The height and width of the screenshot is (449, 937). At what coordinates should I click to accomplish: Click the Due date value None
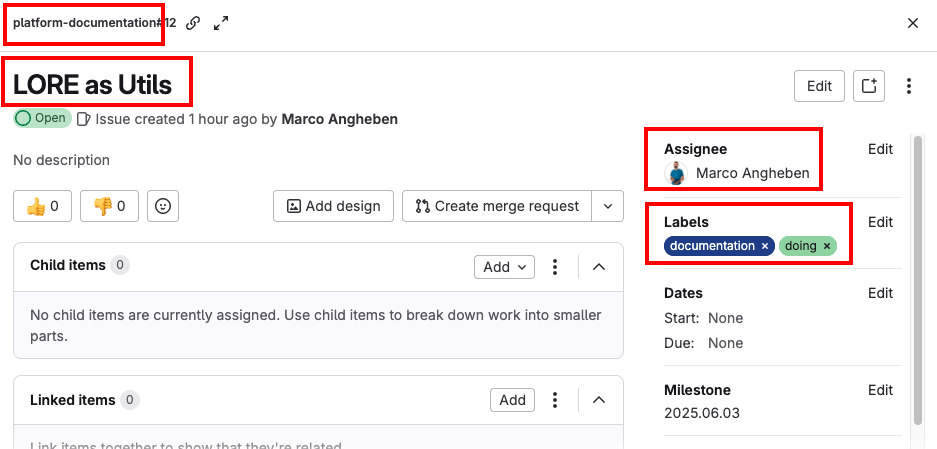(725, 343)
